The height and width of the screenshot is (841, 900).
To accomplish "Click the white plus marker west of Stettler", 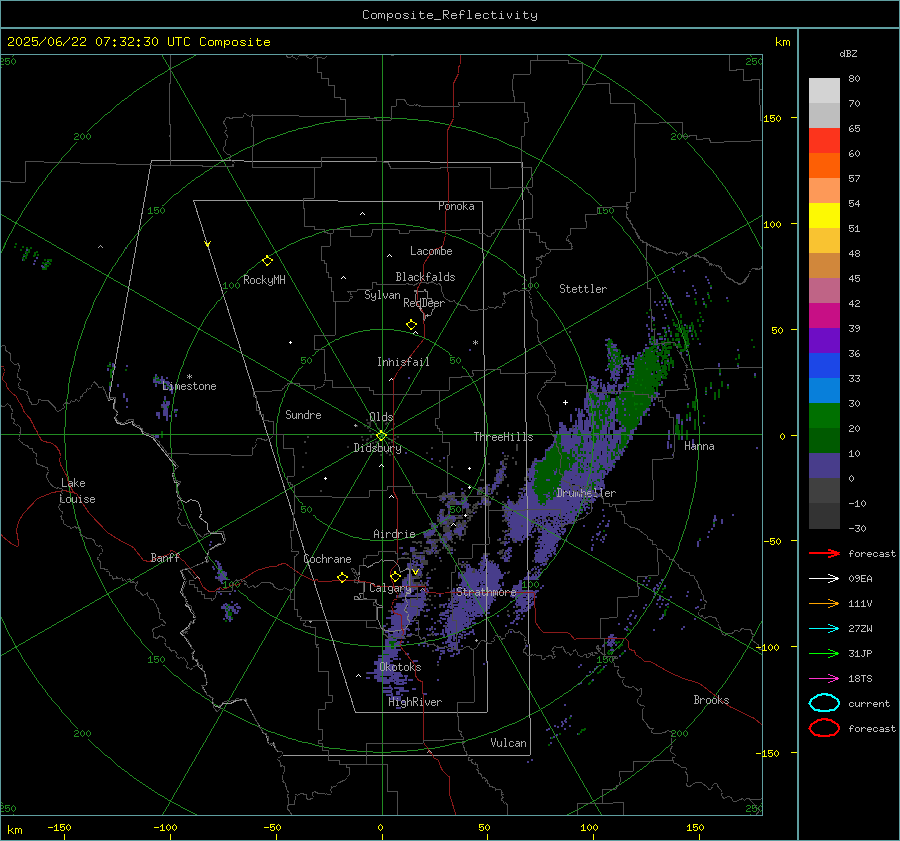I will point(565,402).
